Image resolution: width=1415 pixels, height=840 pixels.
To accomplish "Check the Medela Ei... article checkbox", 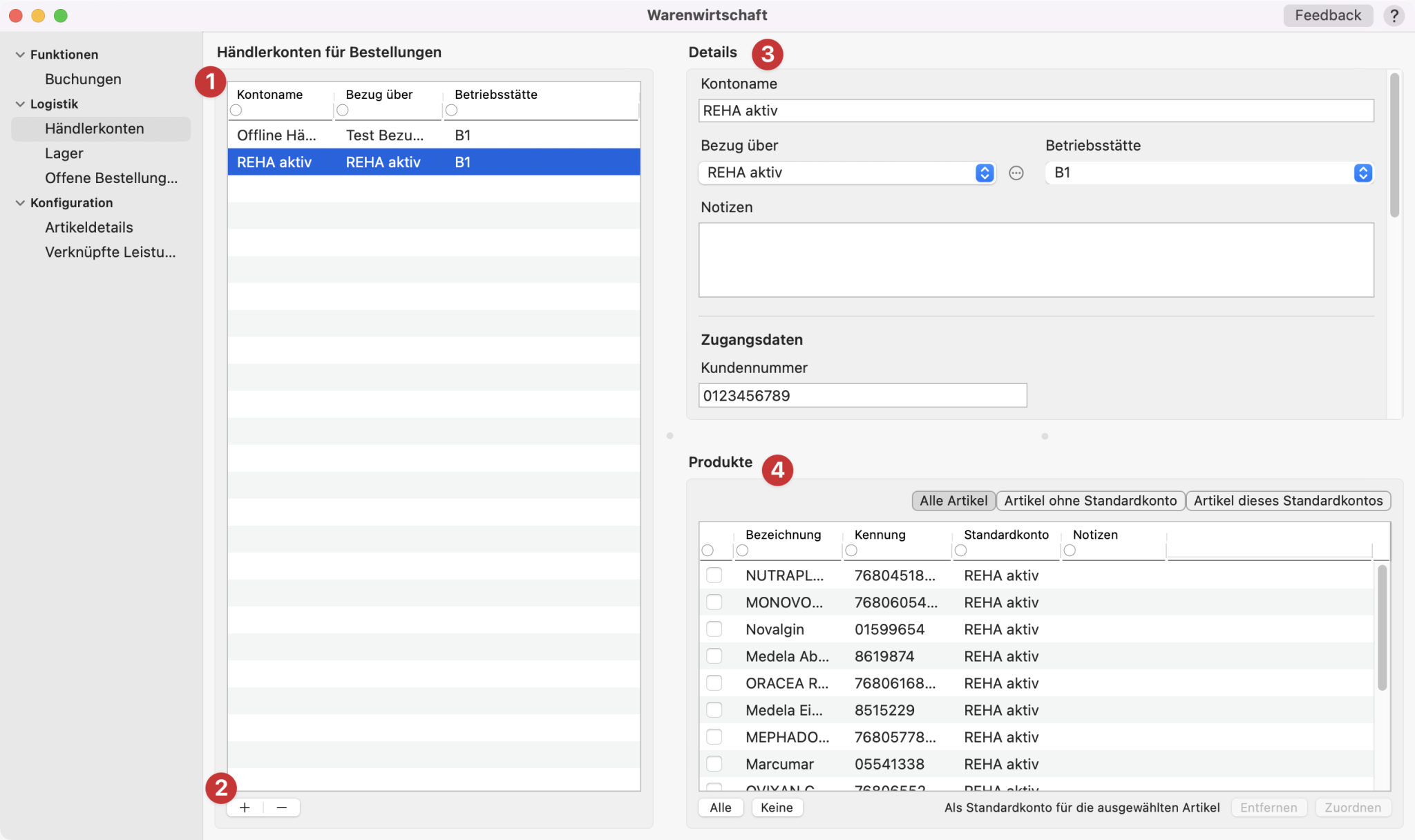I will click(x=714, y=709).
